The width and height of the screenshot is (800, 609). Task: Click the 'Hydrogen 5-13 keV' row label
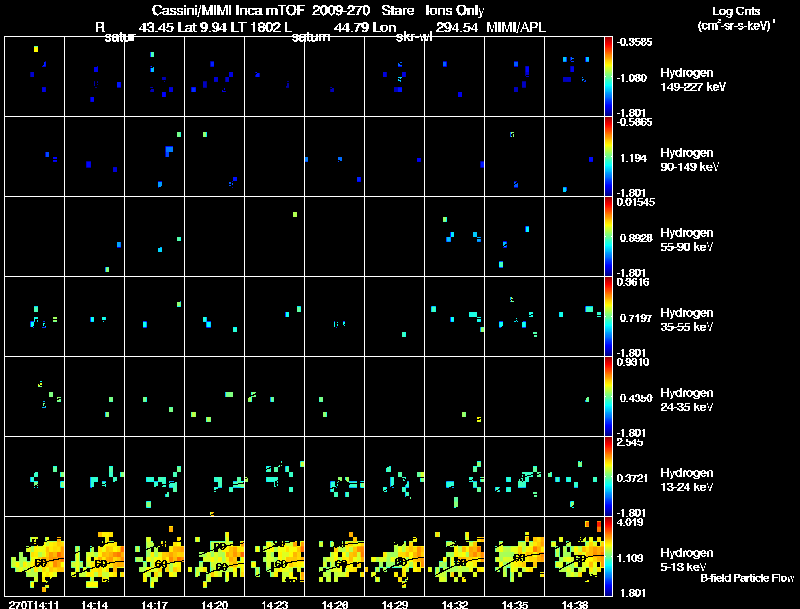tap(687, 560)
